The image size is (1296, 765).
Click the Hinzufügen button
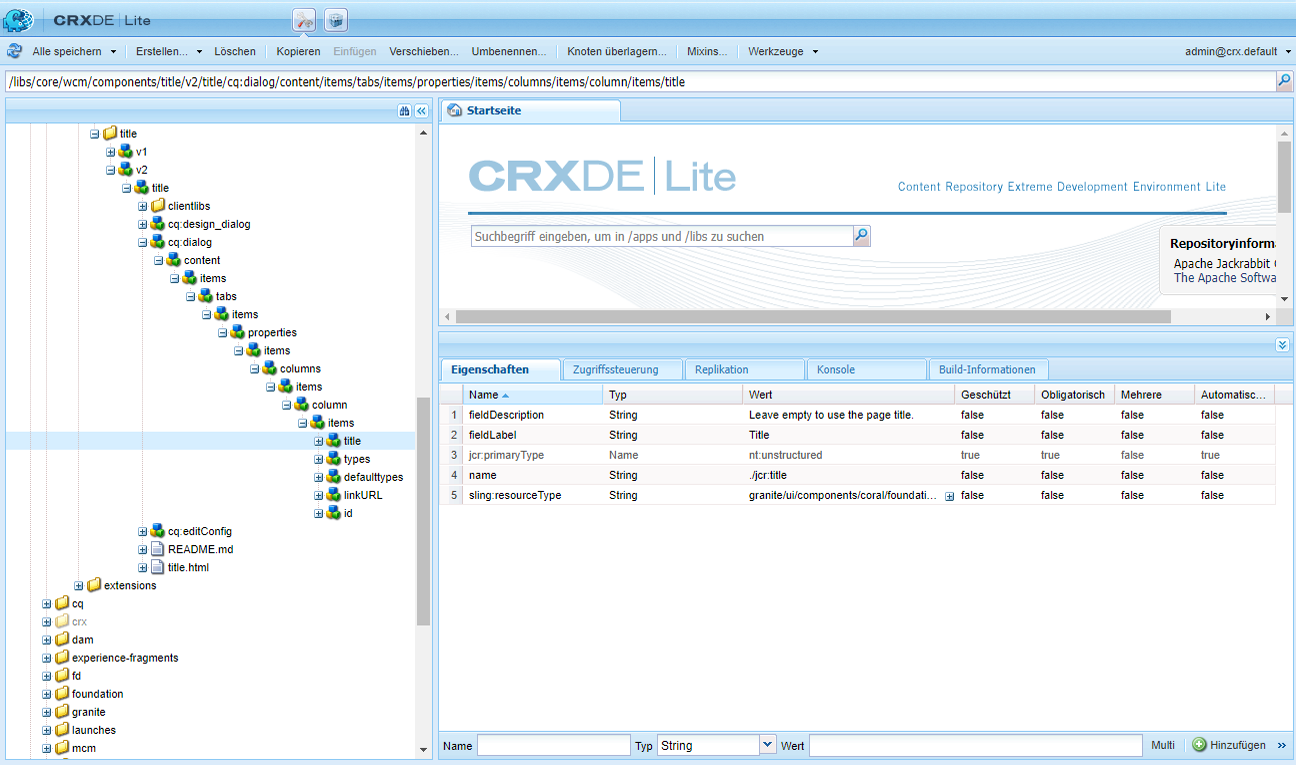click(x=1229, y=745)
